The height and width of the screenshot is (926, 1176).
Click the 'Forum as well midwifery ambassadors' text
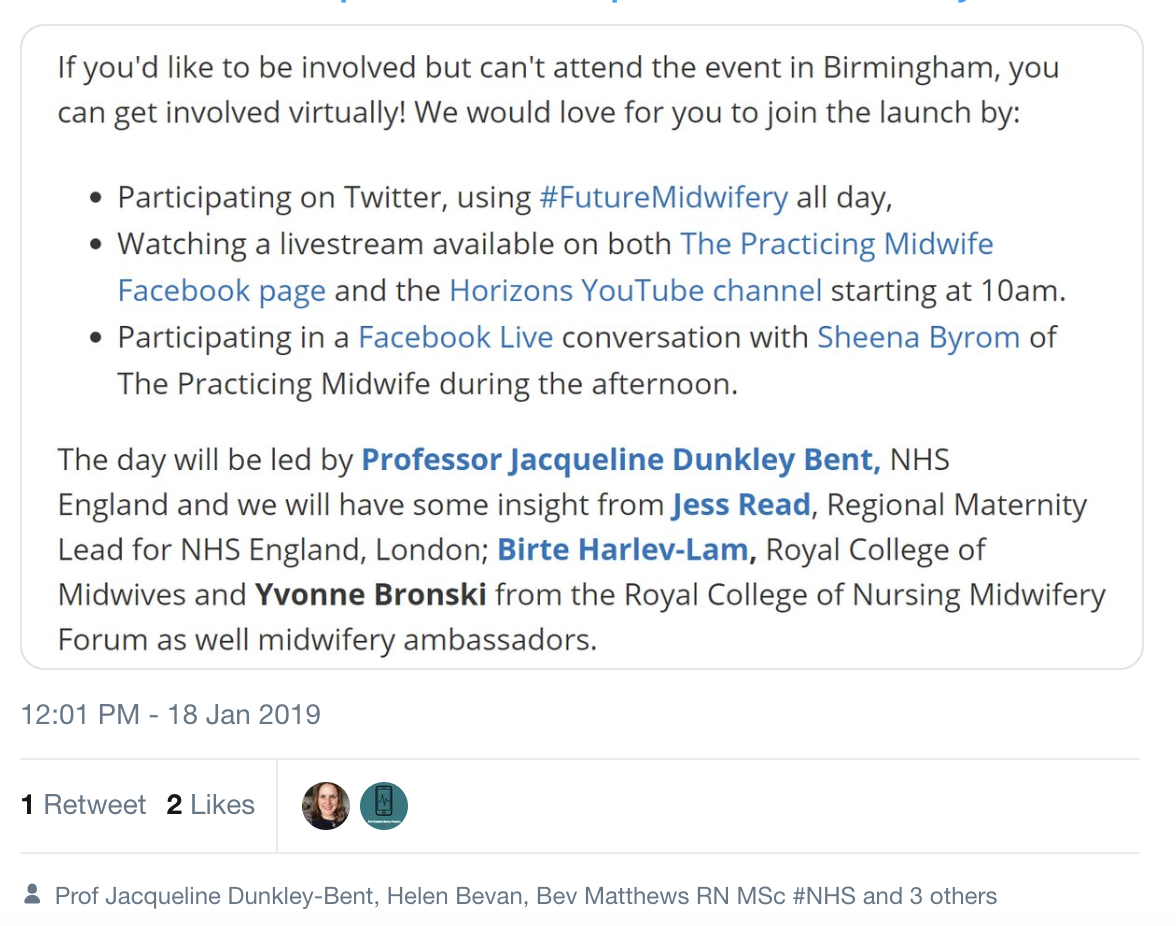(327, 640)
